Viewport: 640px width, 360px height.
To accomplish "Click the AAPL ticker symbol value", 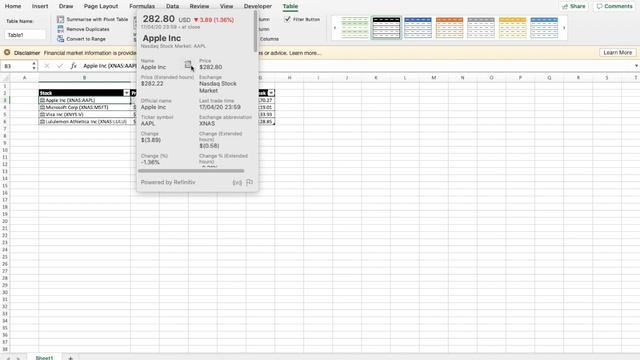I will [148, 123].
